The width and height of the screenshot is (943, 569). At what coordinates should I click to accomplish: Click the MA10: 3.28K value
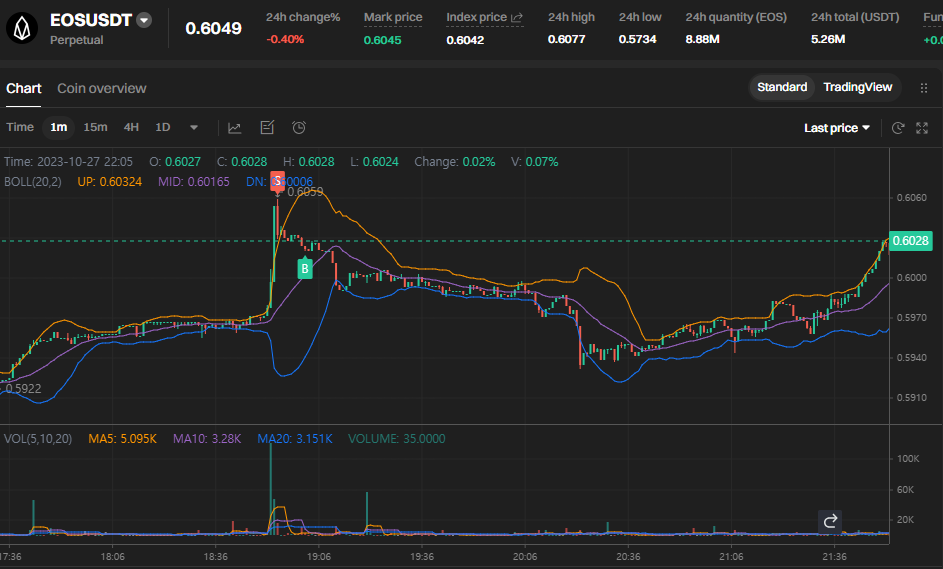[x=207, y=438]
